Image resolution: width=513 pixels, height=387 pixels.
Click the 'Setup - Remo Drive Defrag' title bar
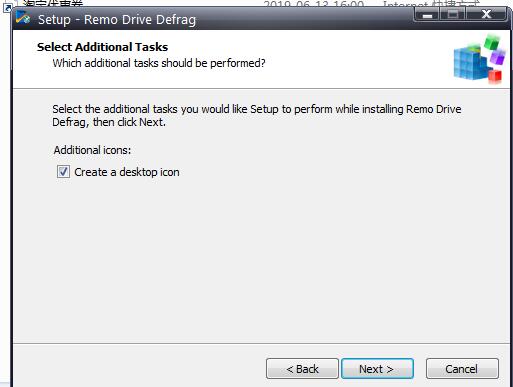pyautogui.click(x=117, y=19)
